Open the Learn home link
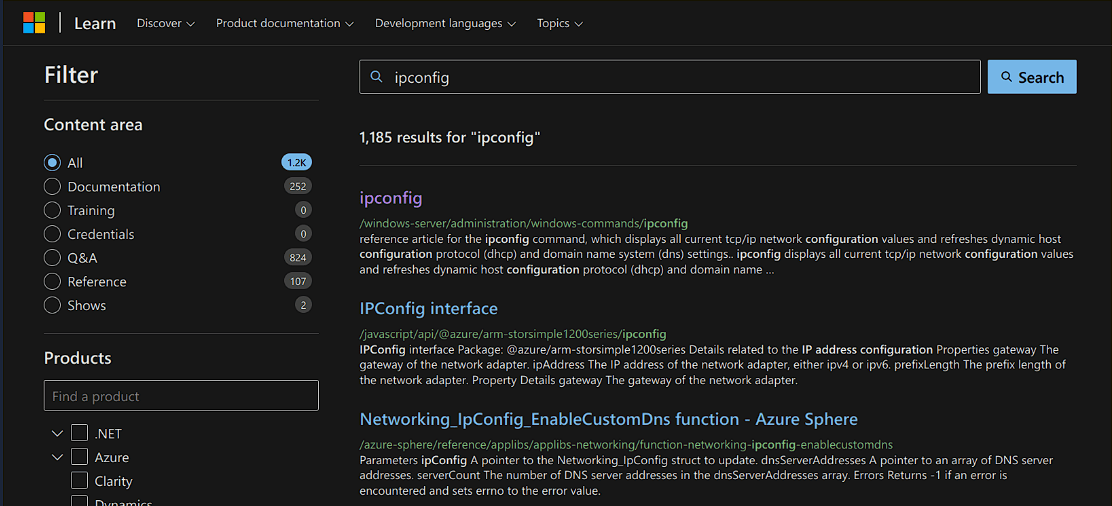 [95, 23]
